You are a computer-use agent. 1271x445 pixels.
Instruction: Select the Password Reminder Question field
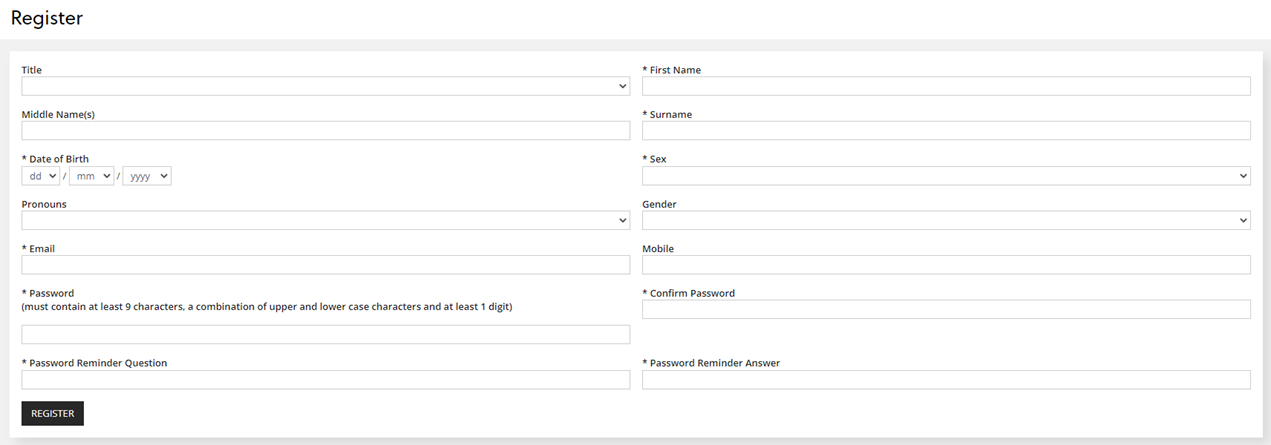point(325,380)
